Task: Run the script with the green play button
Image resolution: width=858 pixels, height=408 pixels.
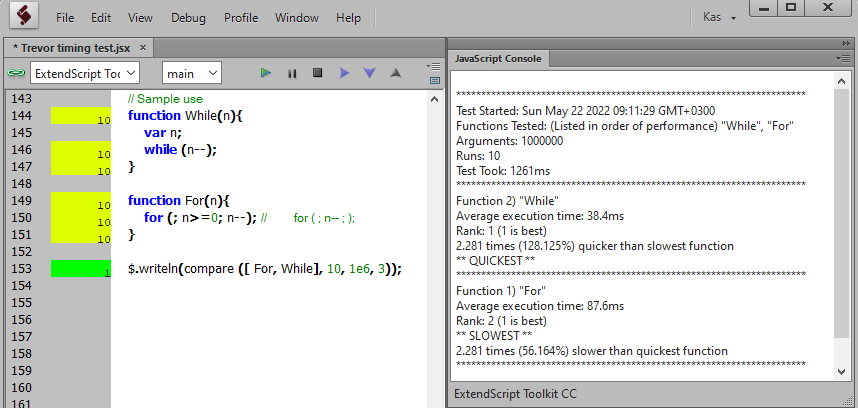Action: (266, 73)
